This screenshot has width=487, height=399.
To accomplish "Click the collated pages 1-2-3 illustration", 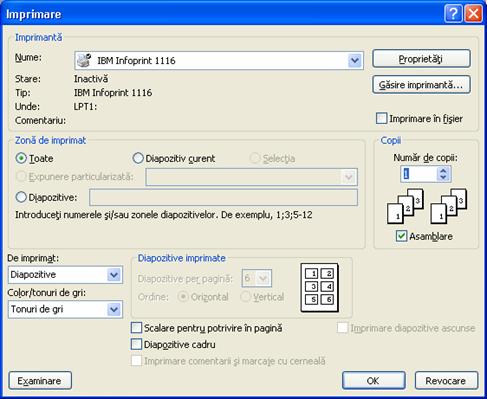I will coord(427,206).
